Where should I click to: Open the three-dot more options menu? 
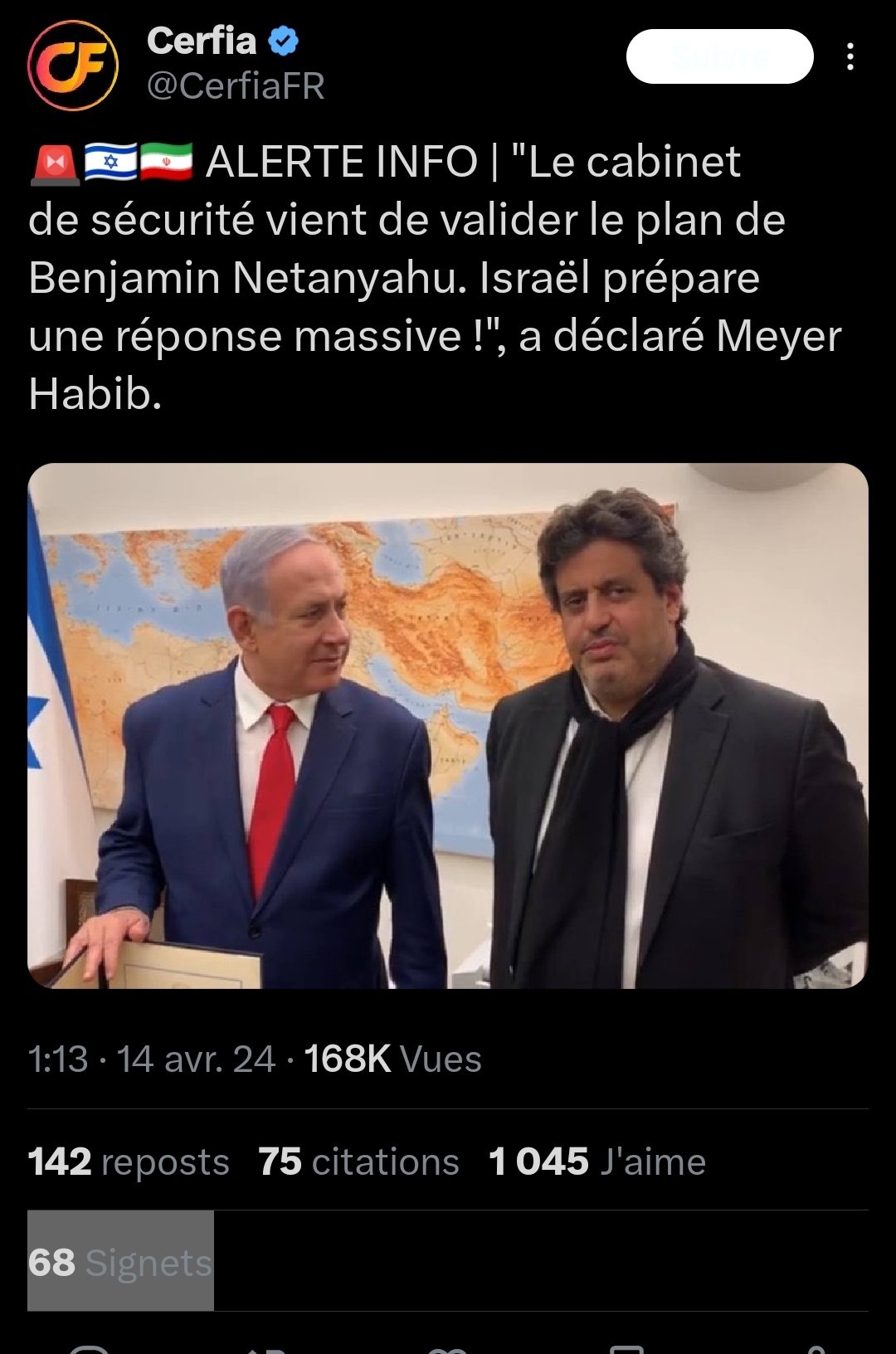[x=850, y=56]
